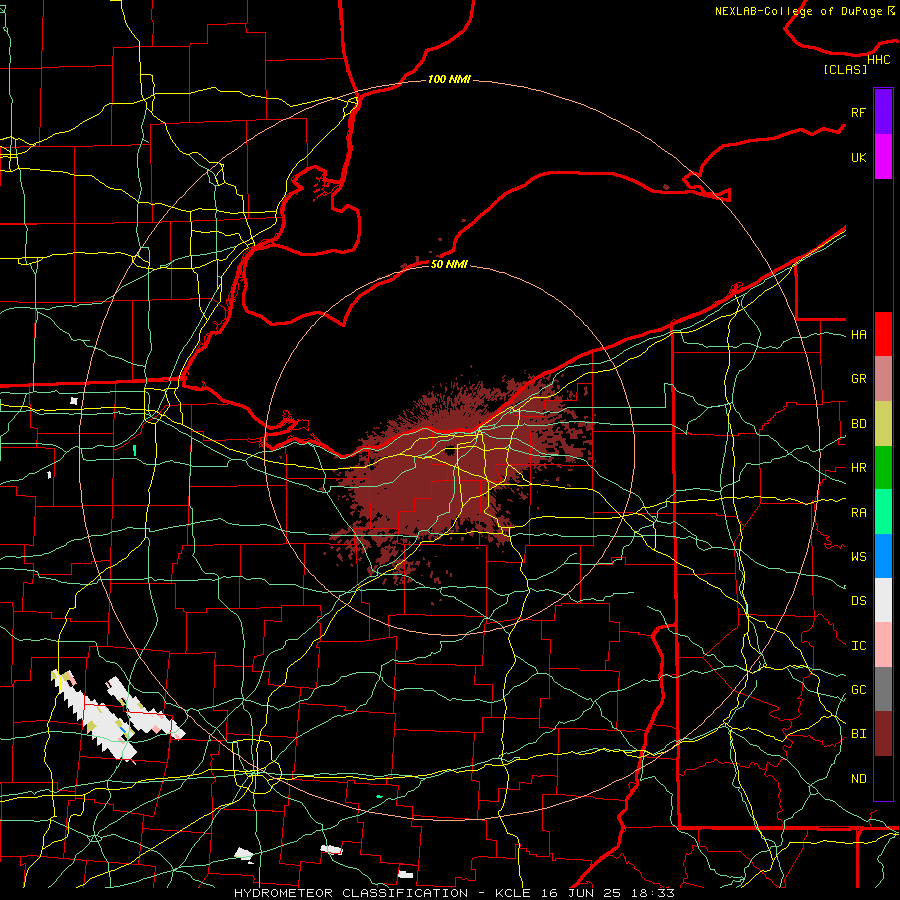The height and width of the screenshot is (900, 900).
Task: Click the HHC product label
Action: tap(878, 60)
